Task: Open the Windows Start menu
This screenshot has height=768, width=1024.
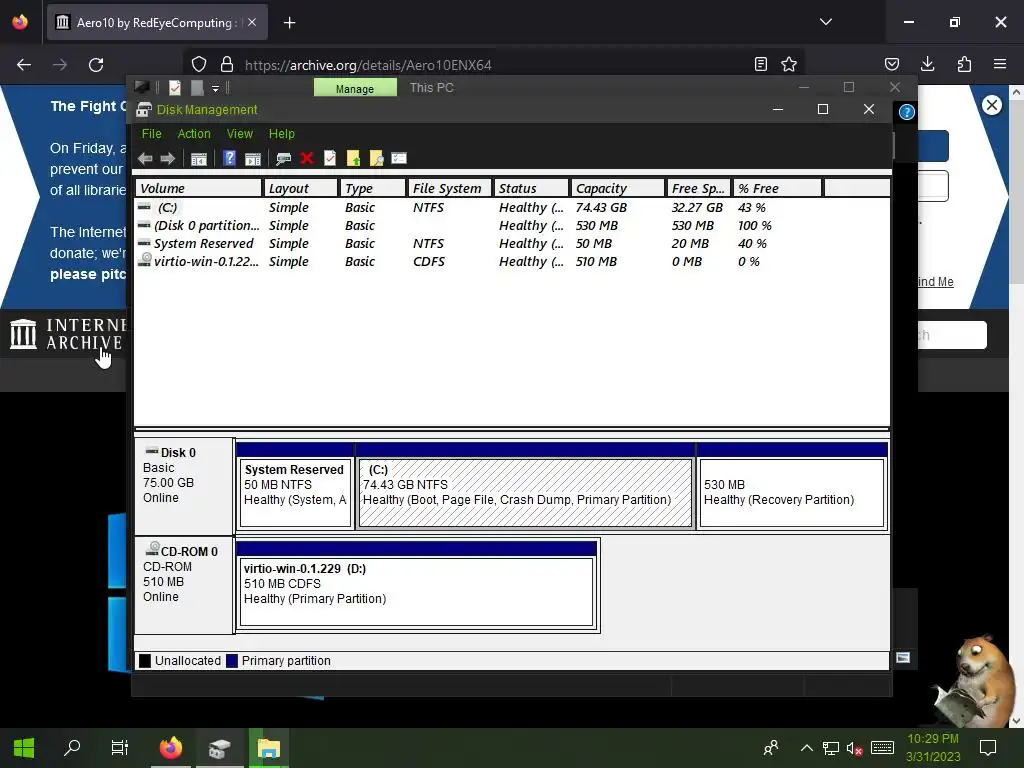Action: [x=24, y=748]
